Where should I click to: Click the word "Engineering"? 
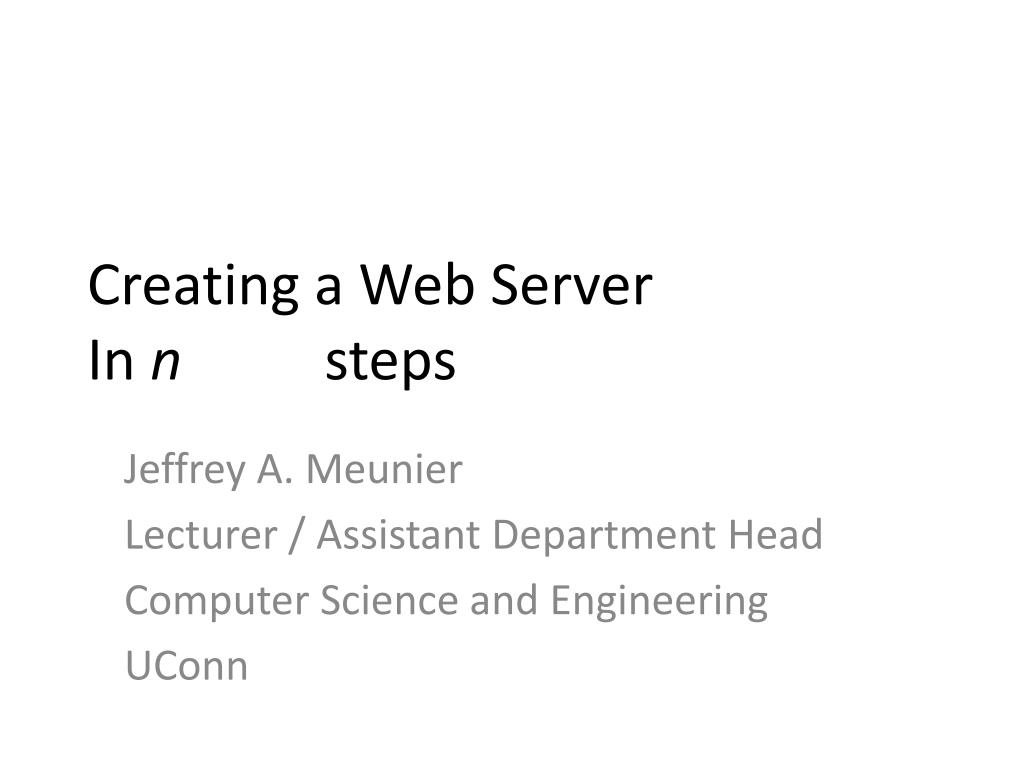(659, 602)
